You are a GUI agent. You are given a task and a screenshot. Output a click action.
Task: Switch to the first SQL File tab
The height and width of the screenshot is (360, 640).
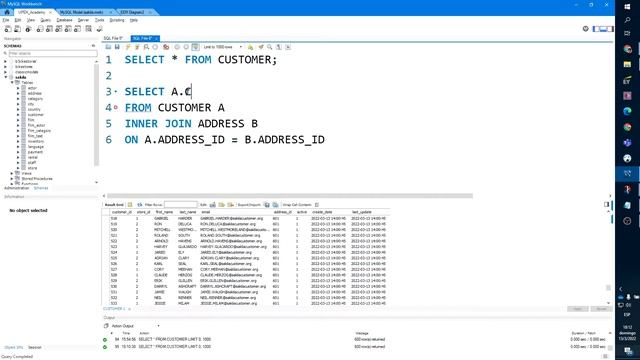pos(113,38)
